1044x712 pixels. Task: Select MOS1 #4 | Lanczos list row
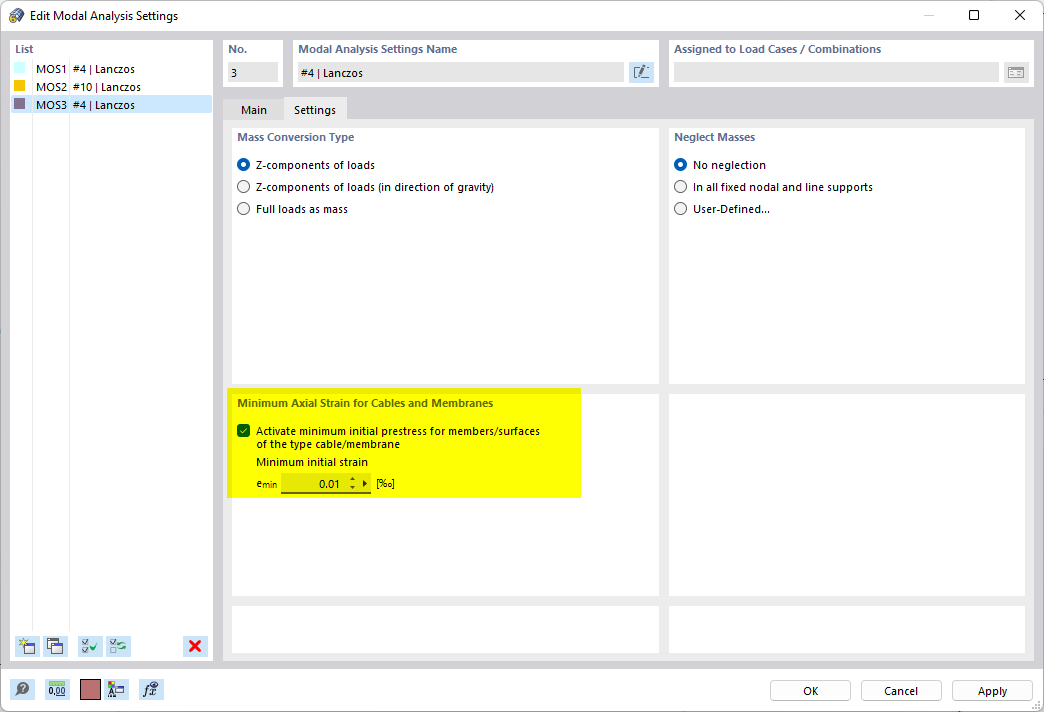pyautogui.click(x=111, y=69)
